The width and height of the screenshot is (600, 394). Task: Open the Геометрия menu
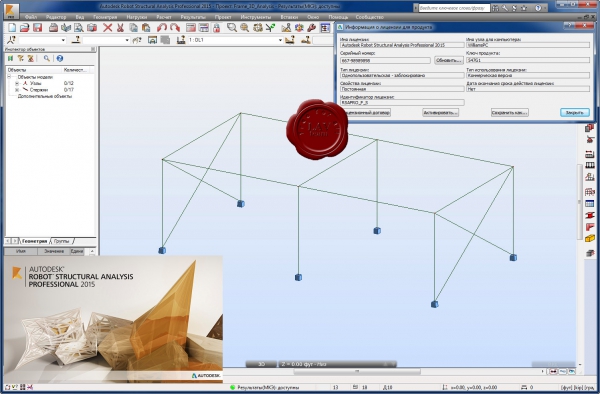105,17
